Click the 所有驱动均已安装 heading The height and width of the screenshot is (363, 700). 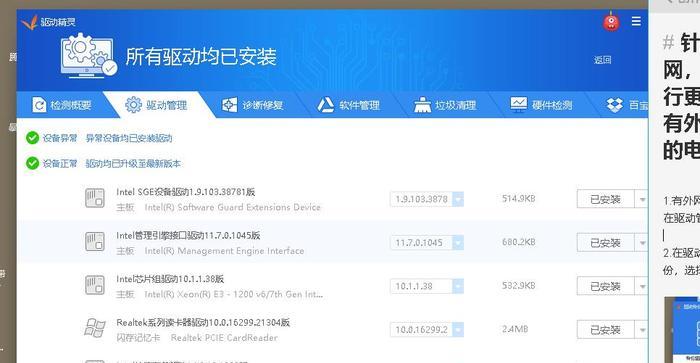[x=201, y=57]
